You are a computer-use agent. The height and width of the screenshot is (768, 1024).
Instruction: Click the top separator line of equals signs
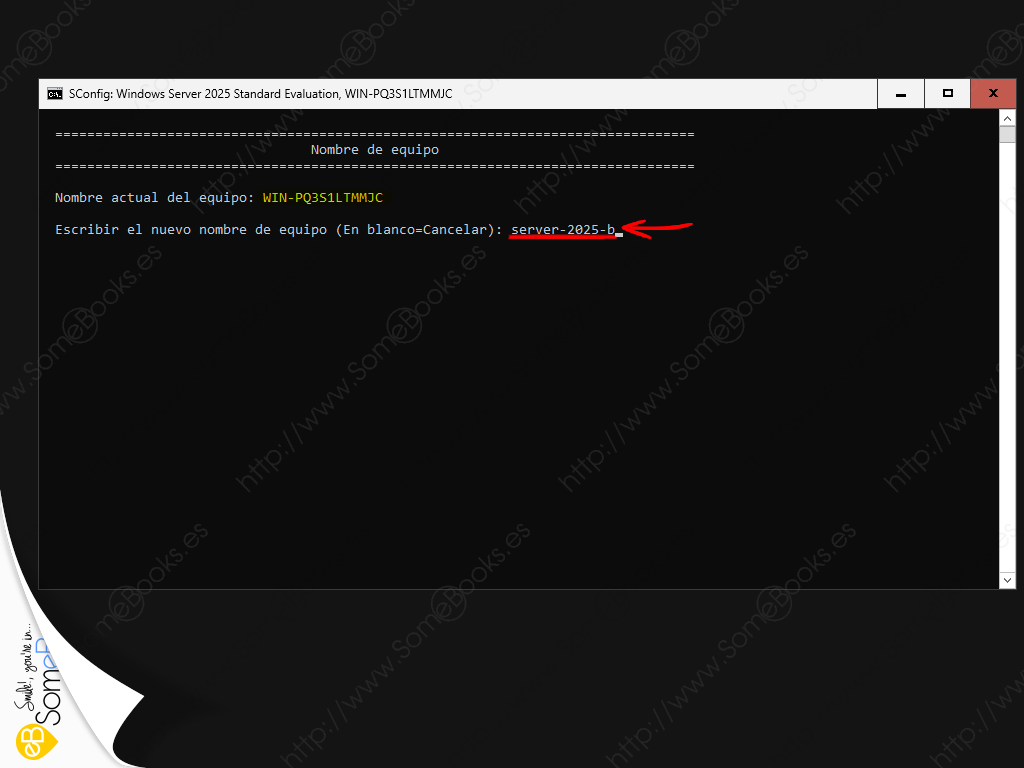pos(374,134)
